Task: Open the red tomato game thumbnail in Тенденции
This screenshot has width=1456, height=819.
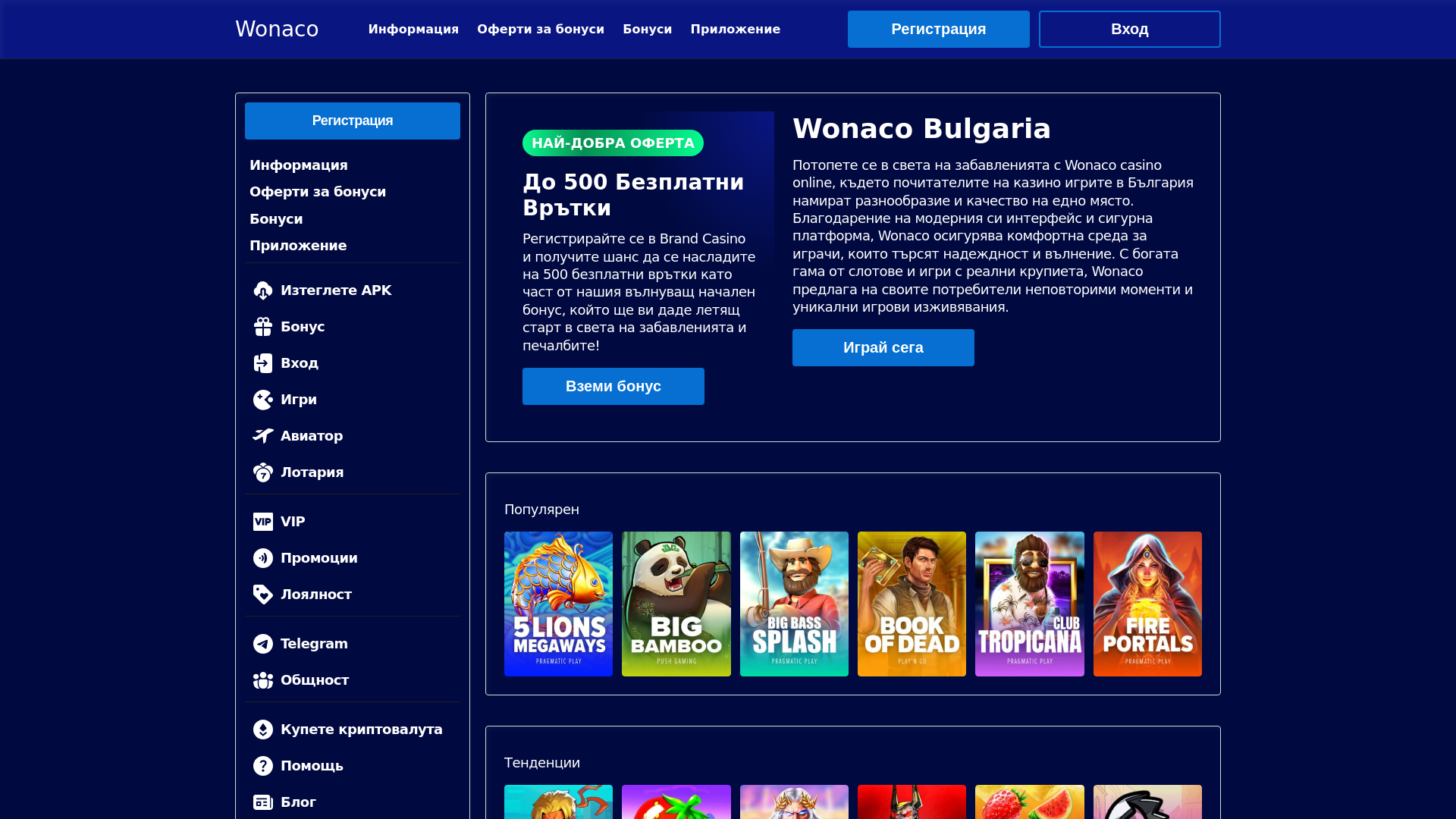Action: [x=676, y=802]
